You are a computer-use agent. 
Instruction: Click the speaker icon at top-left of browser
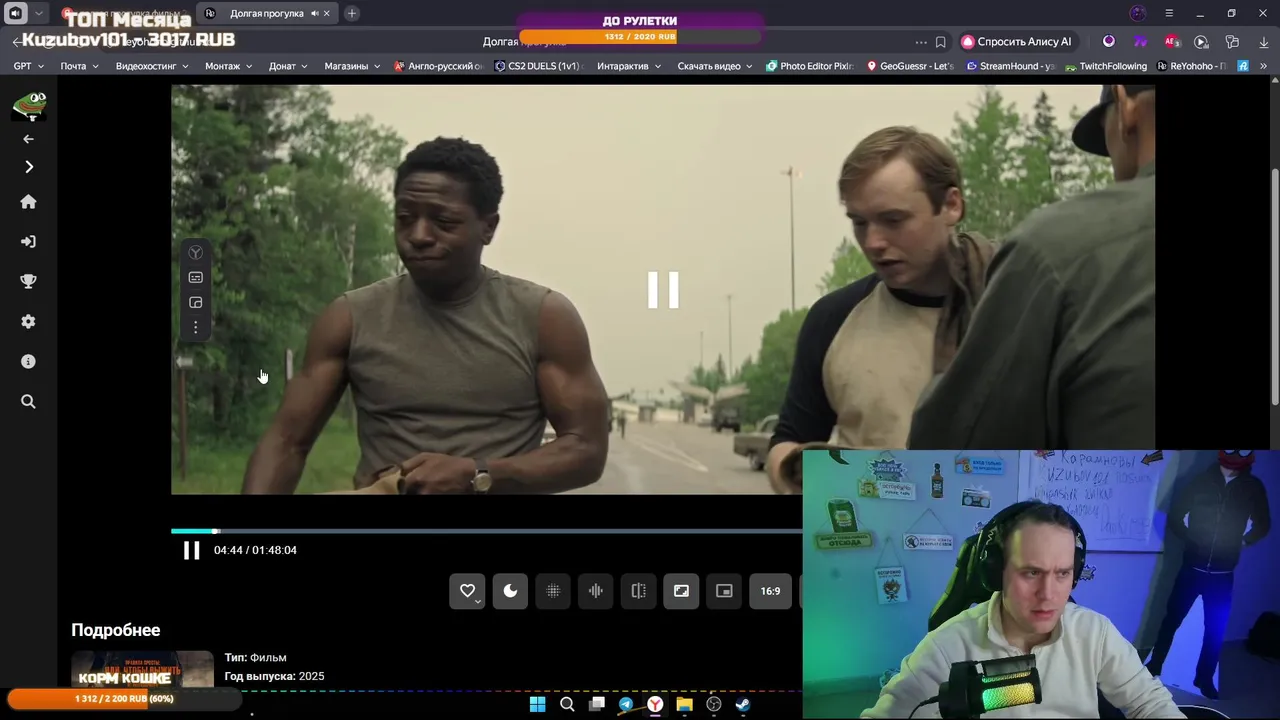tap(15, 13)
